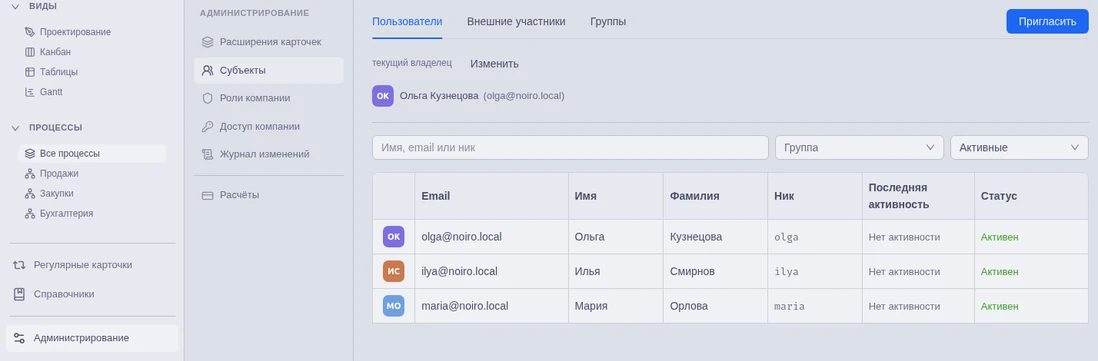Open Расчёты admin section
Image resolution: width=1098 pixels, height=361 pixels.
(269, 195)
